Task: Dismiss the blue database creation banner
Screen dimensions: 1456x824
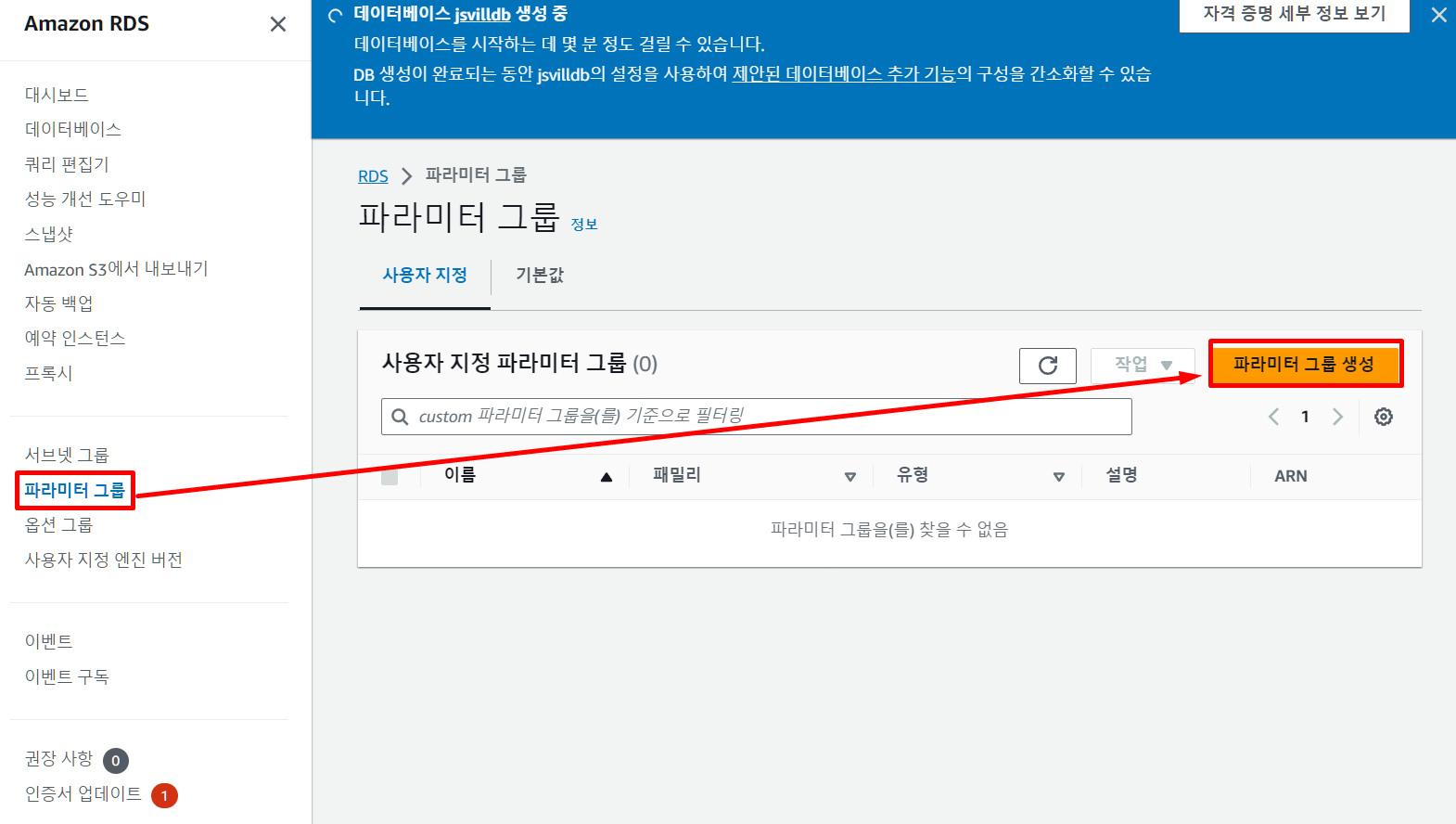Action: pyautogui.click(x=1438, y=15)
